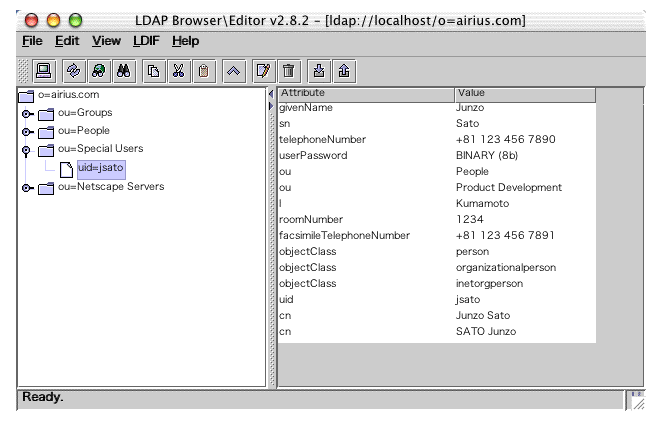This screenshot has height=422, width=663.
Task: Click the o=airius.com root folder icon
Action: [x=26, y=96]
